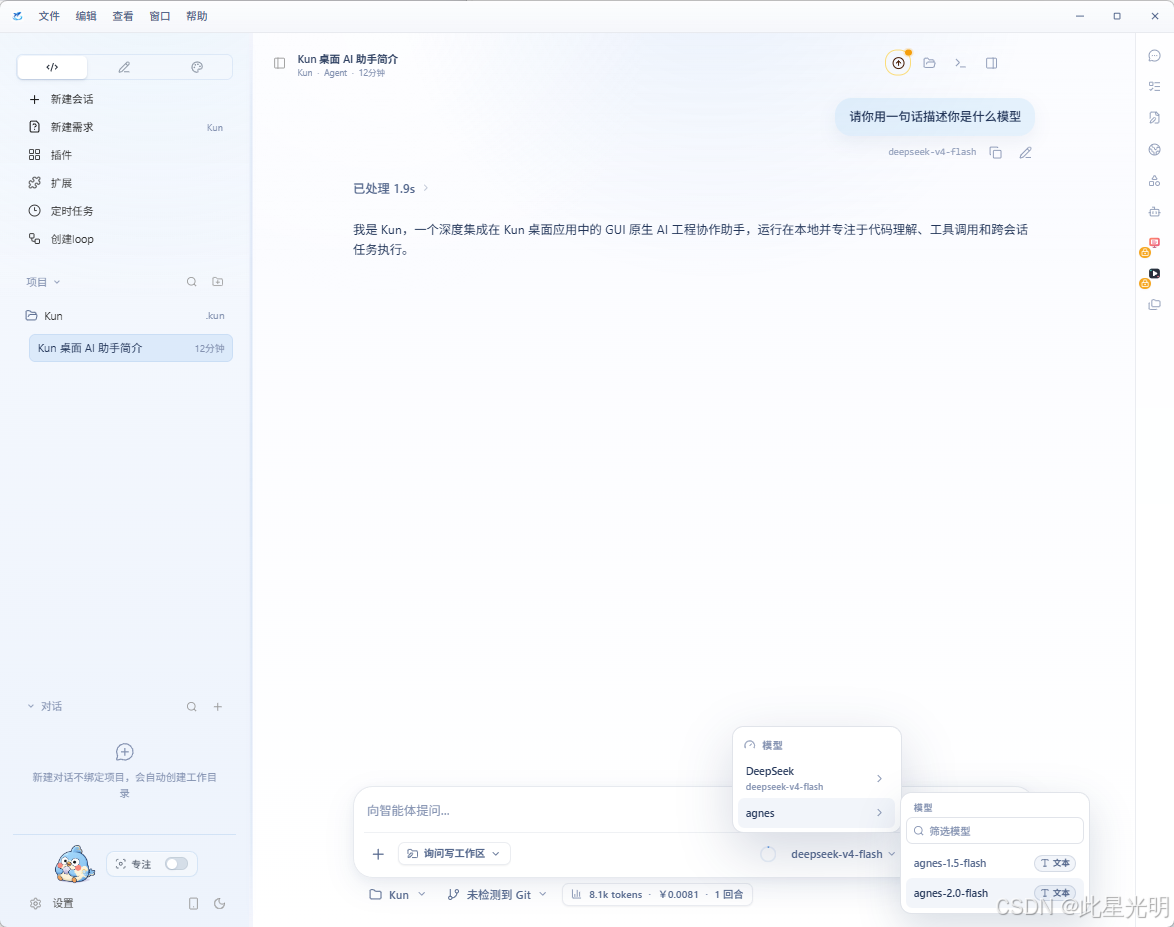Click the device icon near settings
The width and height of the screenshot is (1174, 927).
193,904
